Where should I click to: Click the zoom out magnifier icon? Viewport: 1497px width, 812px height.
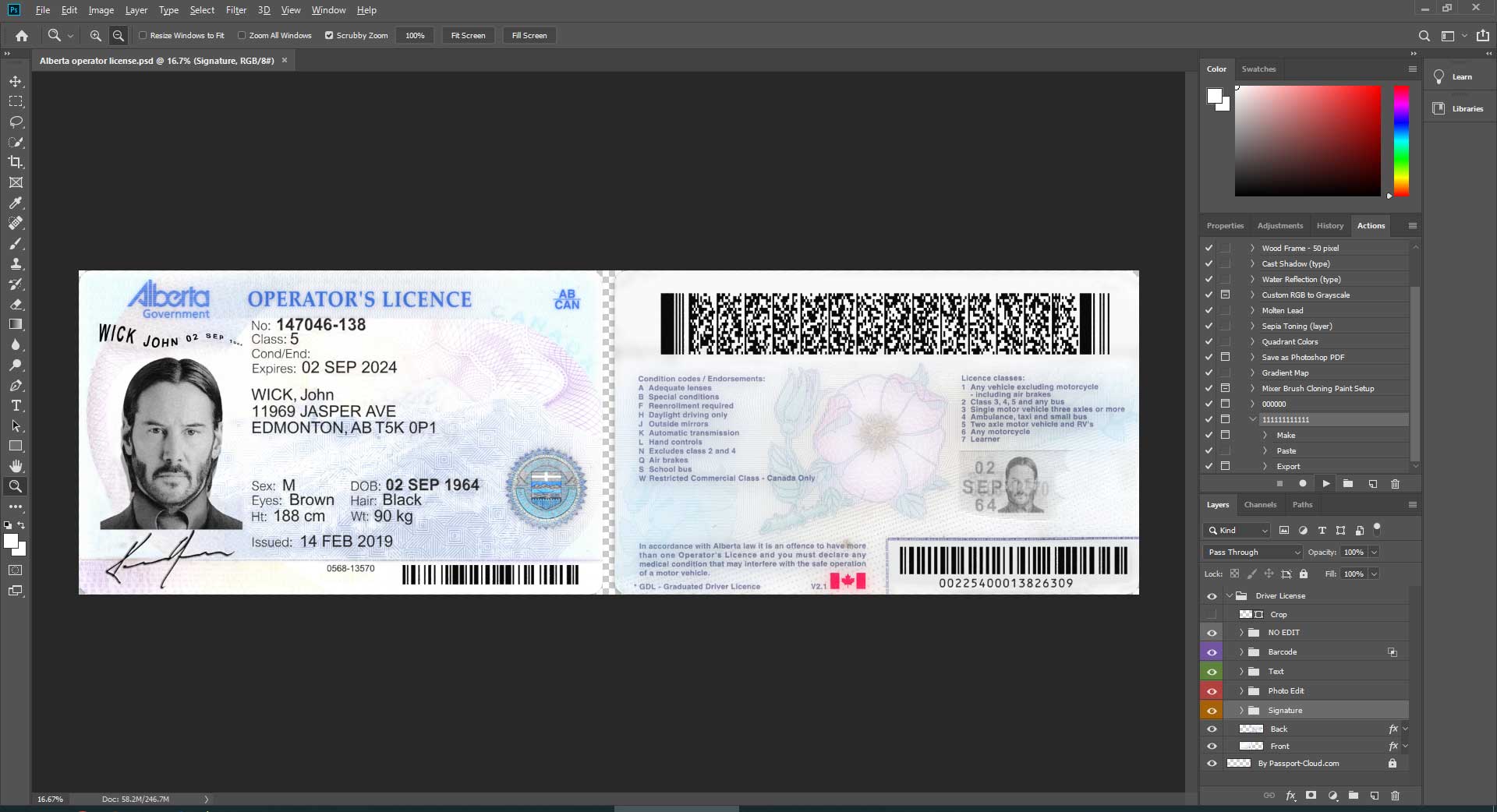119,36
